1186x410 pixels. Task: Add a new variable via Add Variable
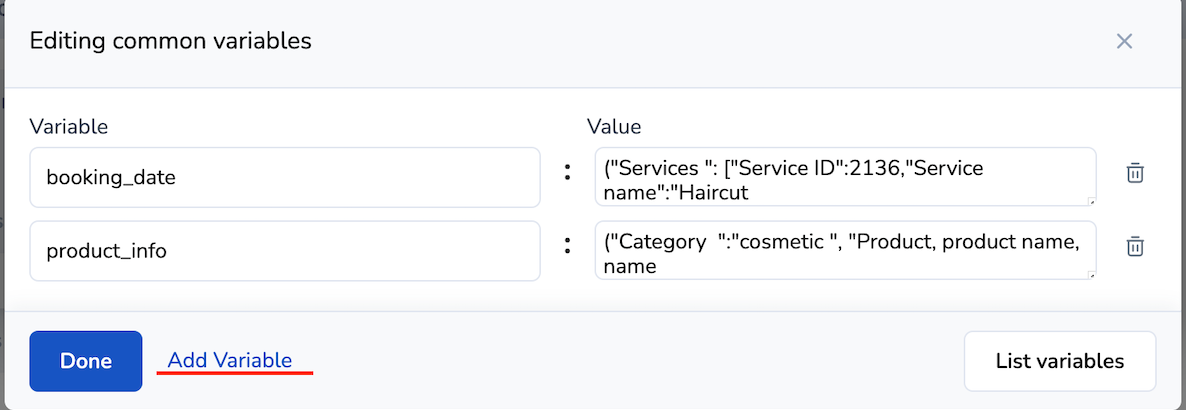(x=229, y=360)
